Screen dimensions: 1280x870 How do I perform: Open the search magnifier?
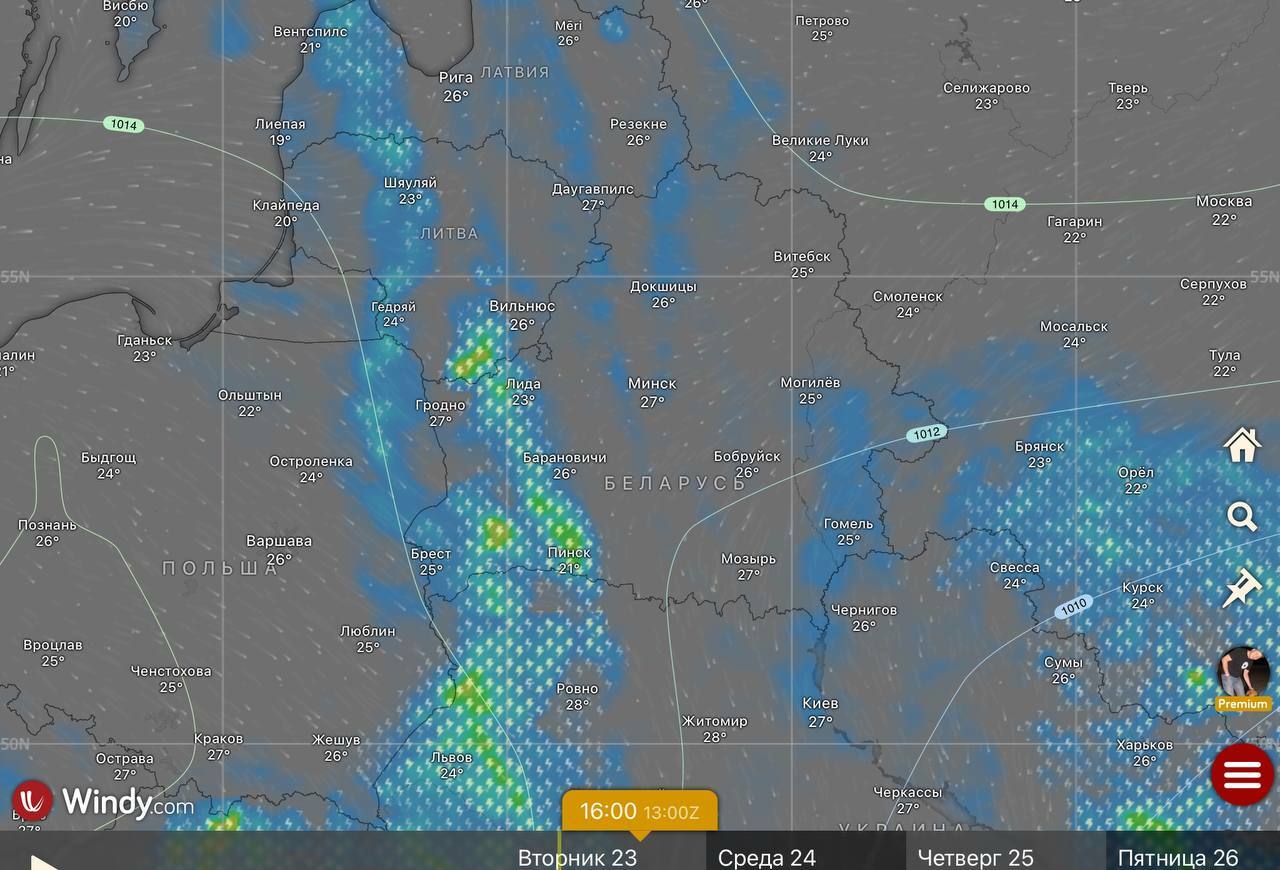pyautogui.click(x=1241, y=517)
